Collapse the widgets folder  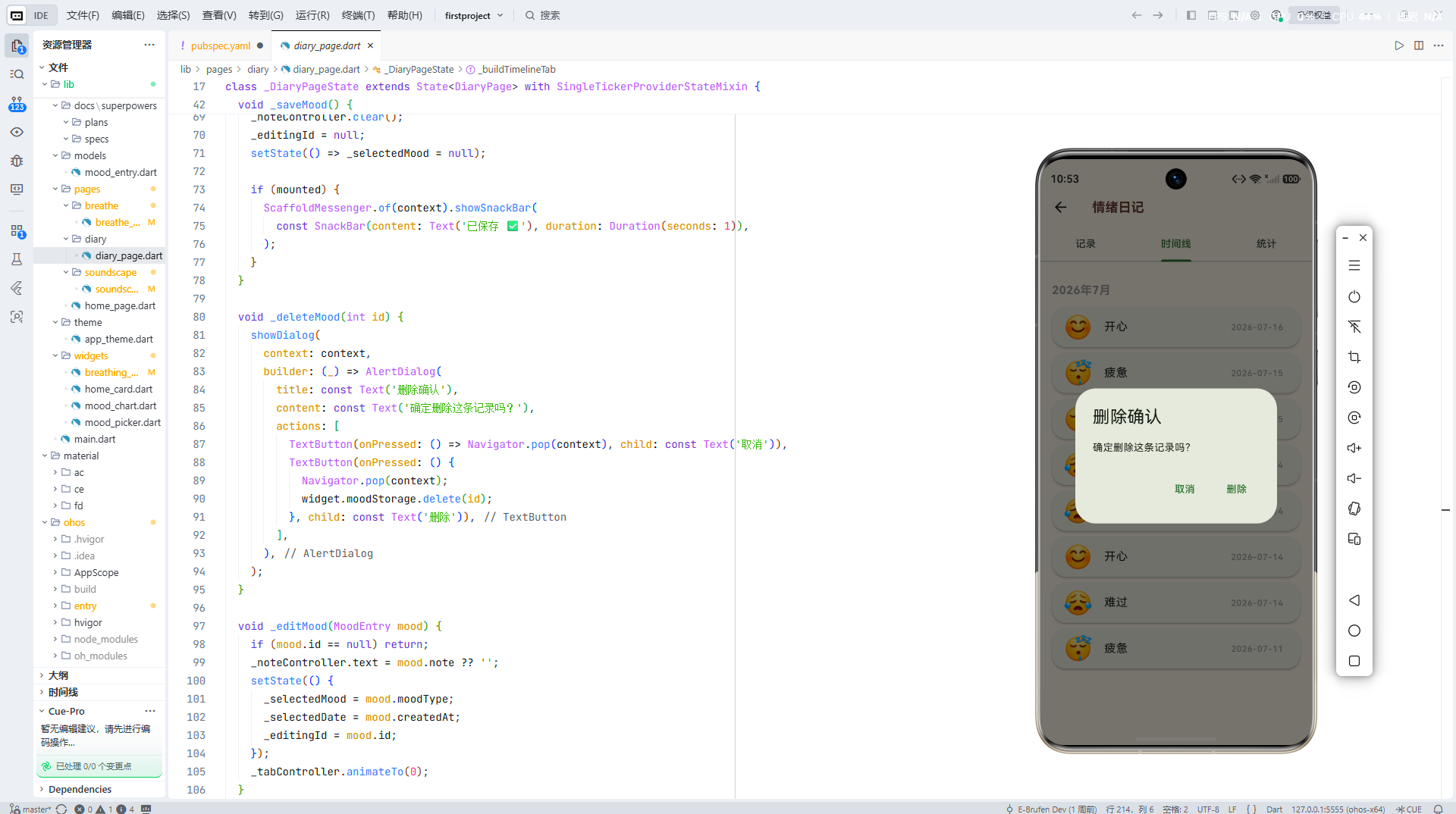tap(55, 355)
